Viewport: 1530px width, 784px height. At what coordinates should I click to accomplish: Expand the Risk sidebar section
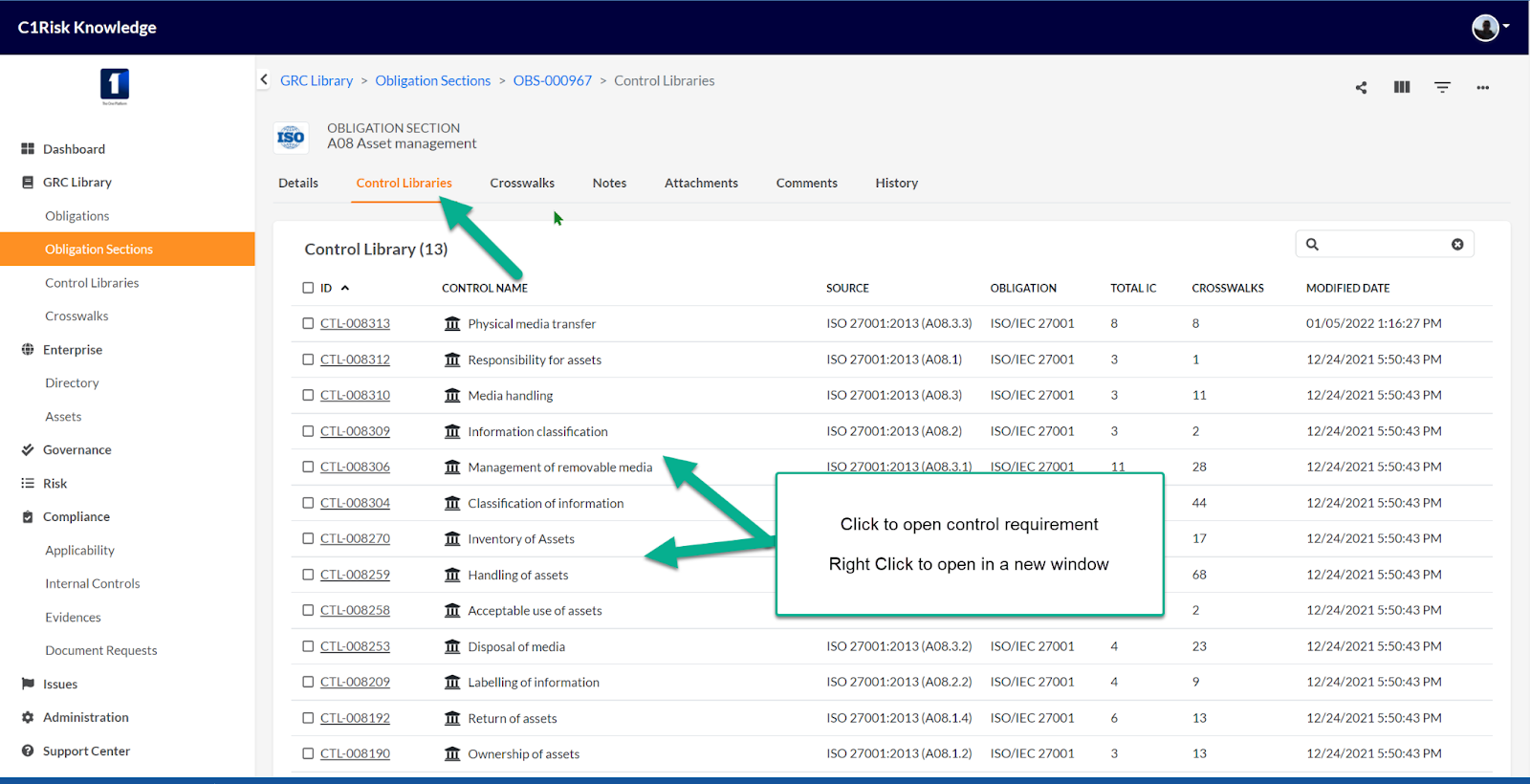(55, 483)
